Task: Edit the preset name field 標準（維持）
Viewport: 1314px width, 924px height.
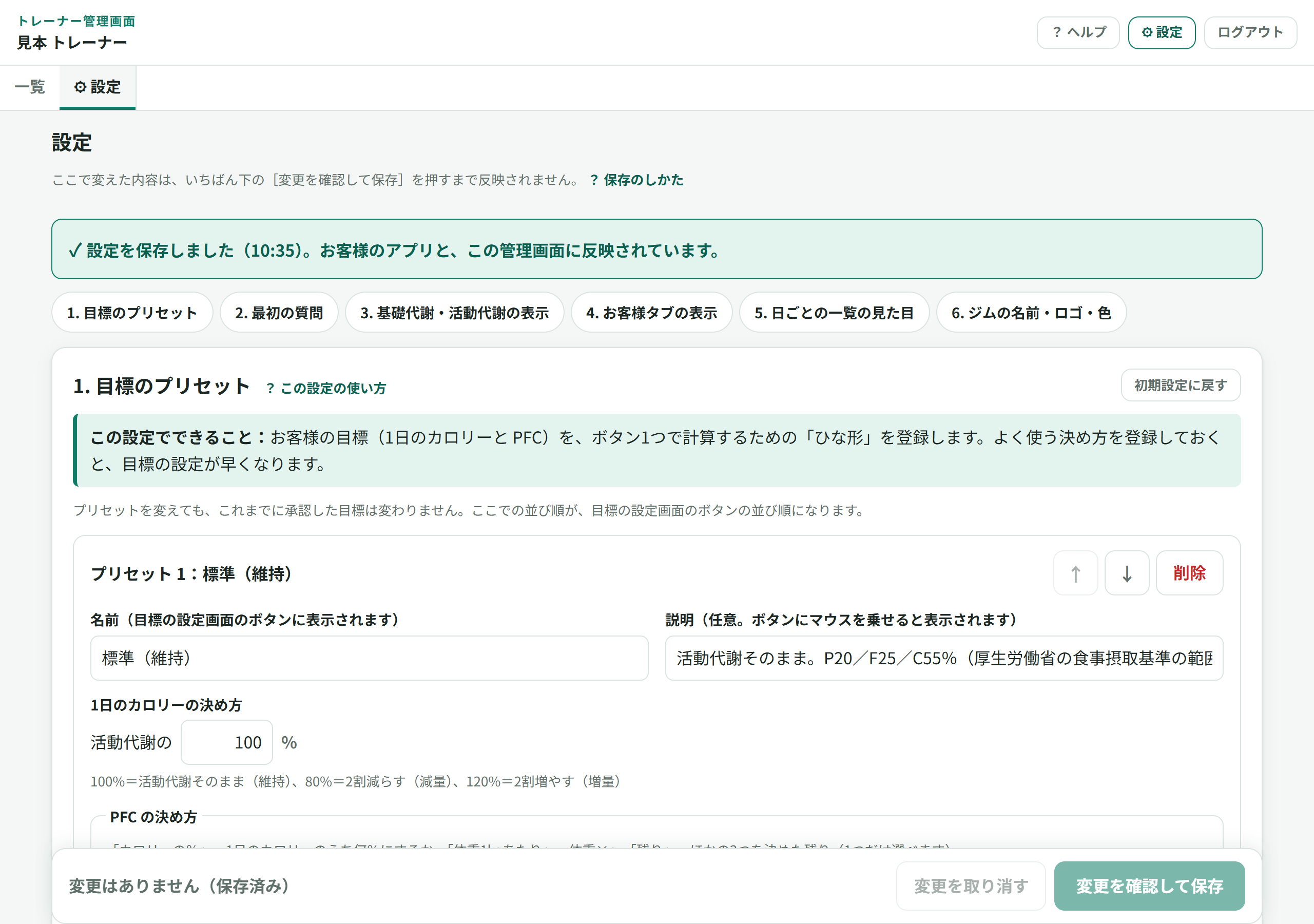Action: pyautogui.click(x=369, y=658)
